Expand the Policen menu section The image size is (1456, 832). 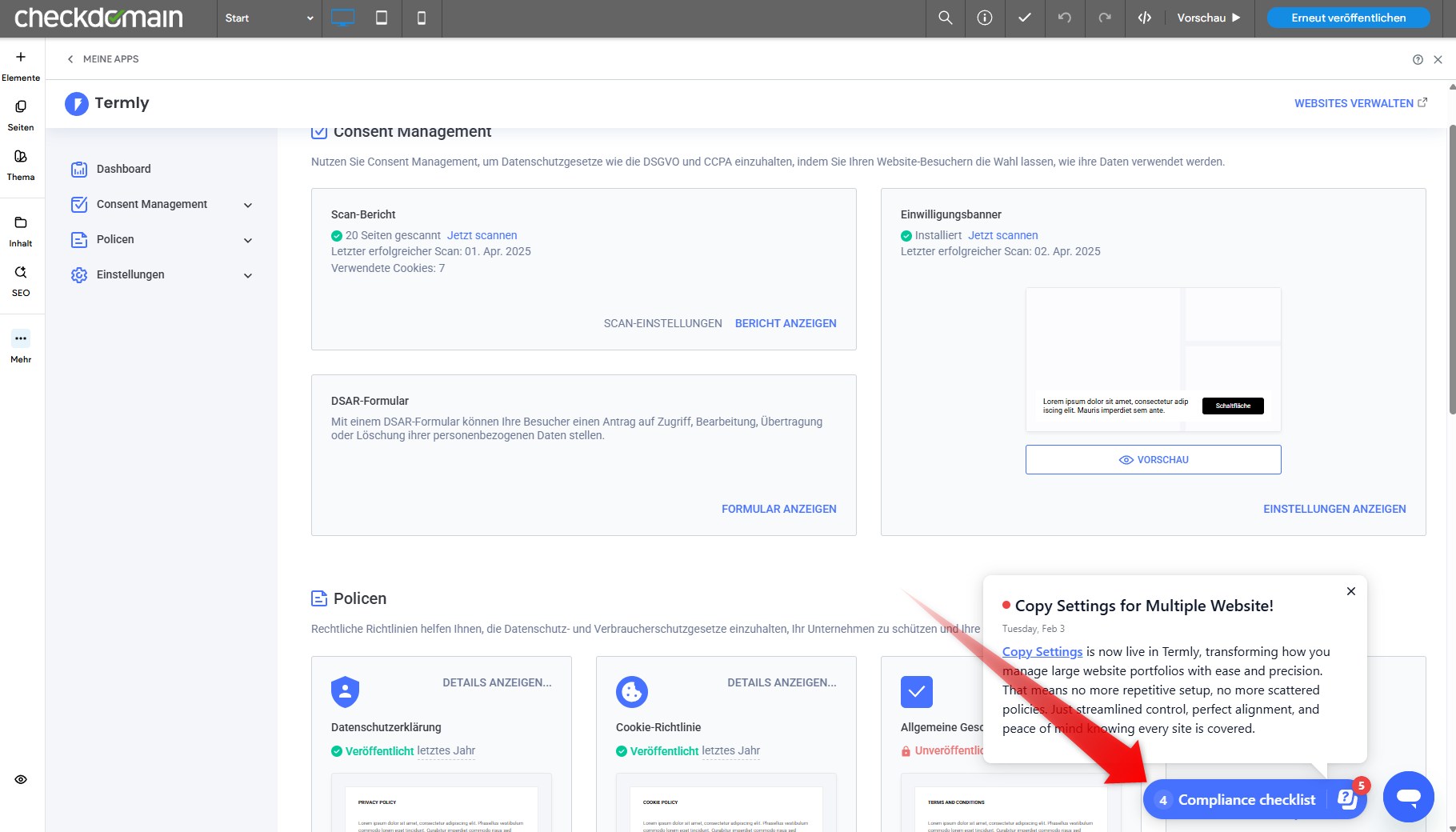248,240
